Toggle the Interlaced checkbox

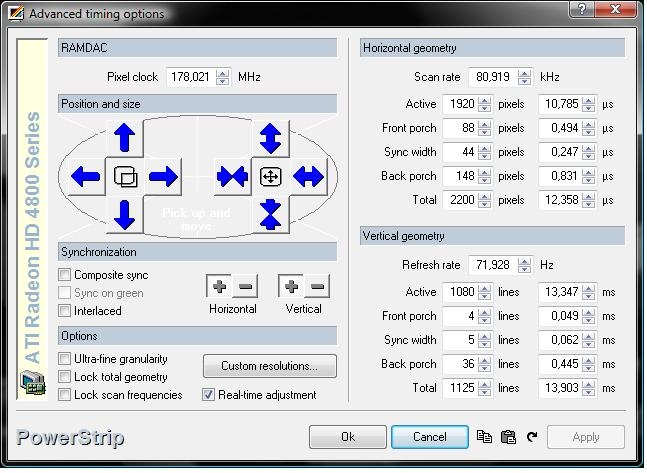click(64, 311)
